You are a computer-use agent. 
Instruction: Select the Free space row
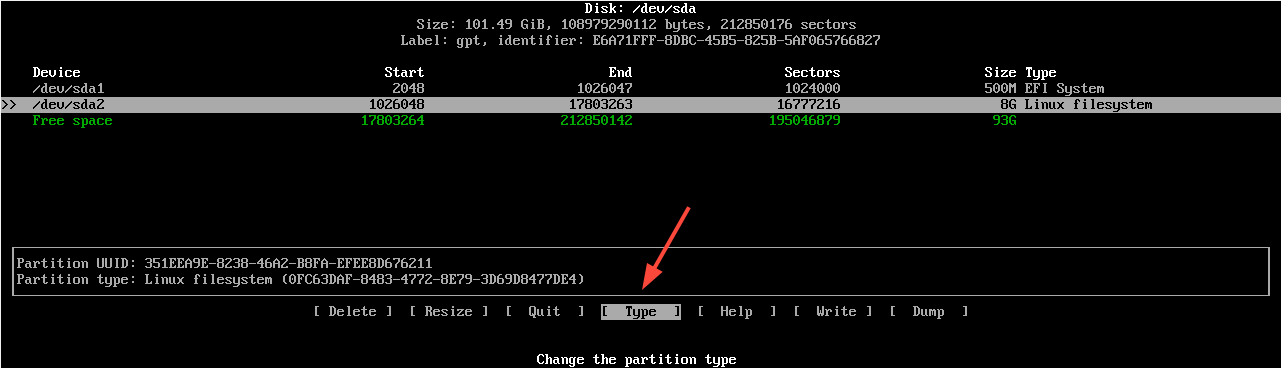[640, 121]
